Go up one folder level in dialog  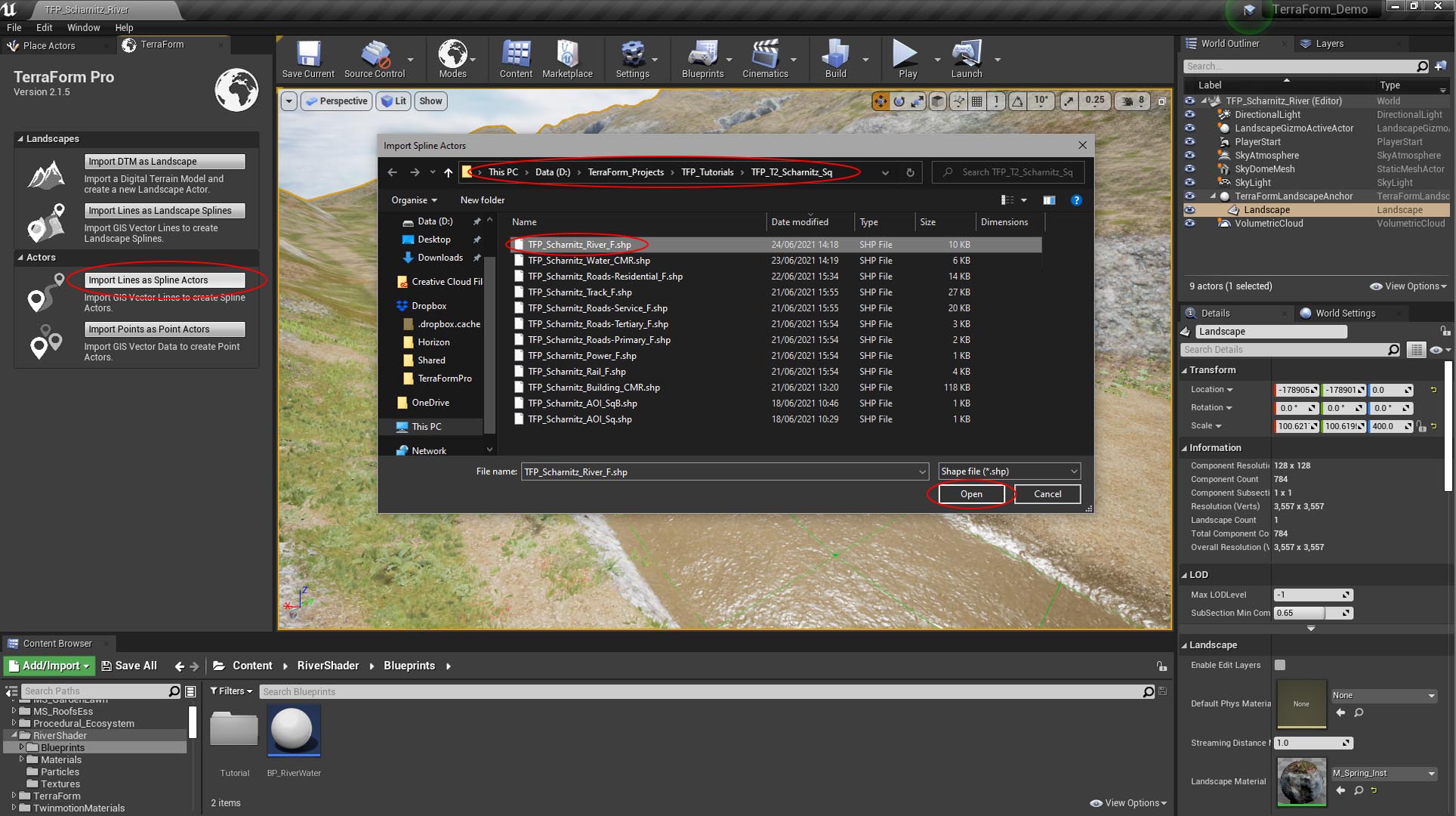point(449,172)
